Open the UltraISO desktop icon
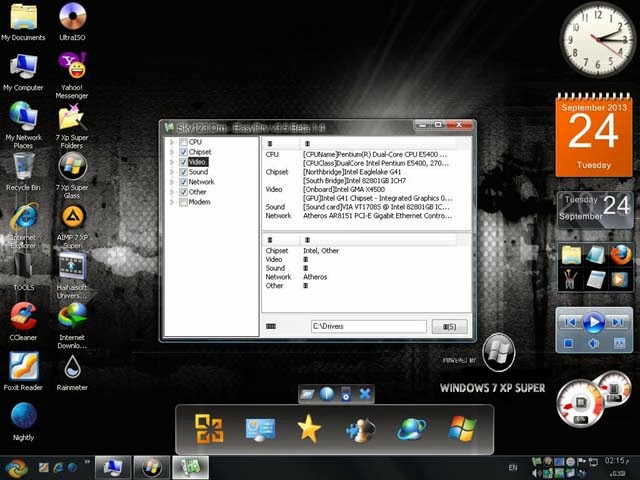This screenshot has width=640, height=480. (x=72, y=22)
